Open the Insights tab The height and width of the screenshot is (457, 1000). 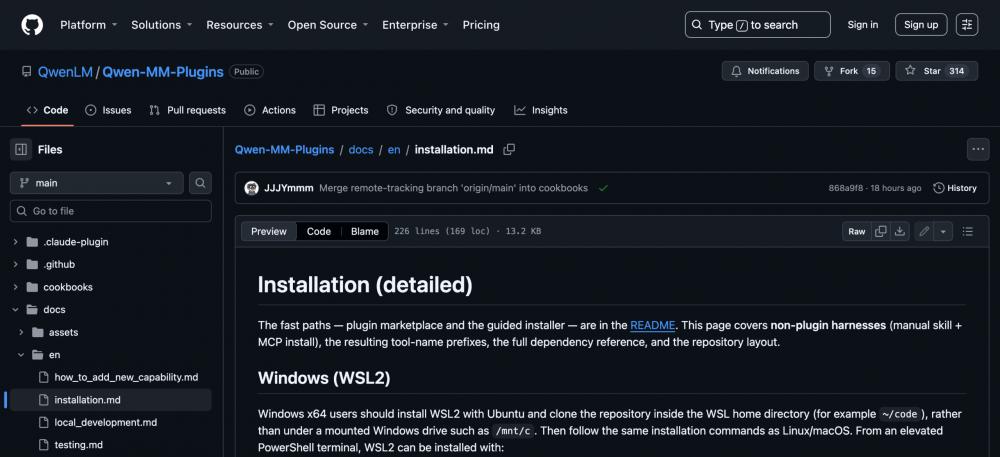pyautogui.click(x=541, y=110)
